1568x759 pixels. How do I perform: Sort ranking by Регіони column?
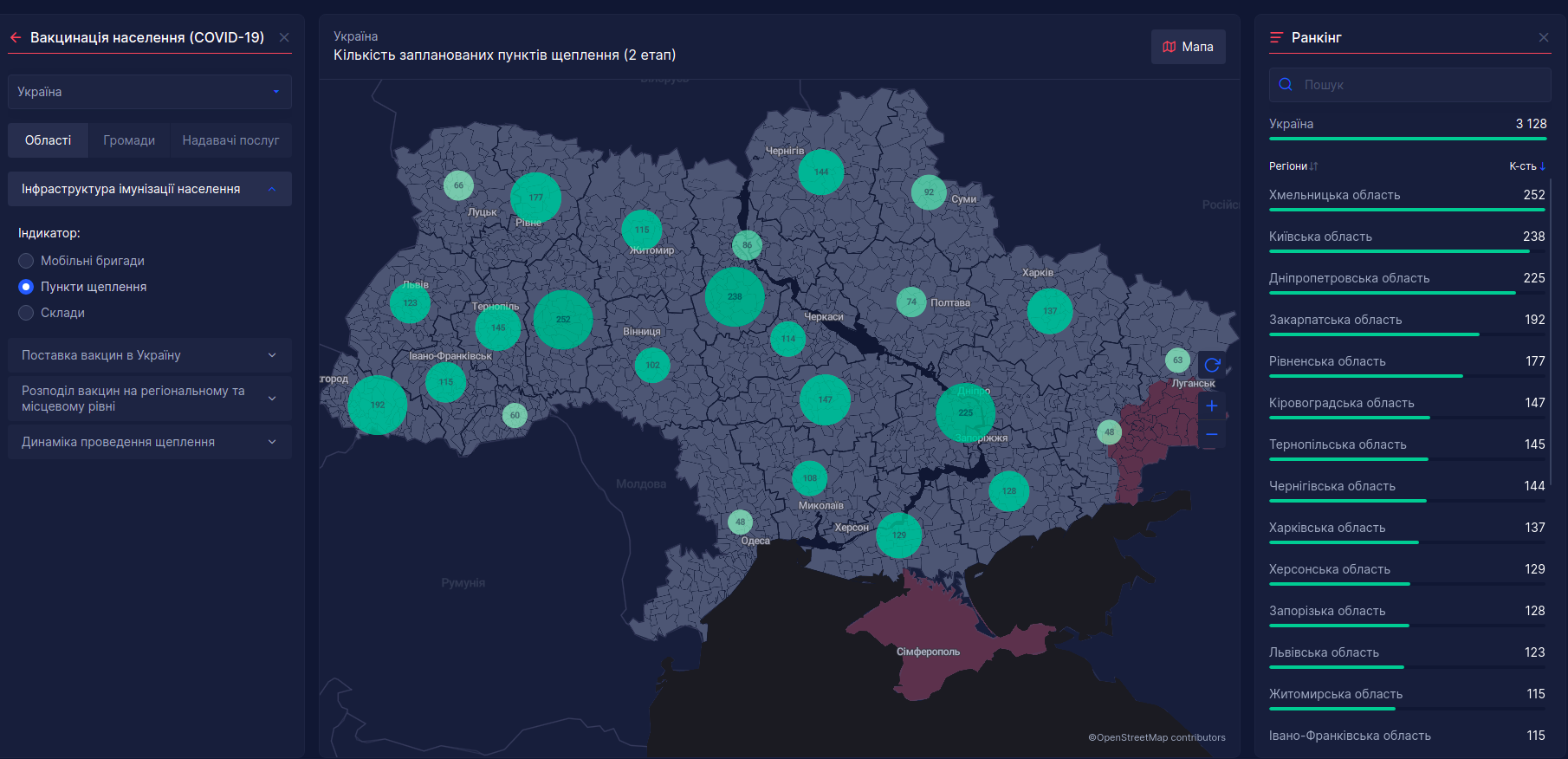[1293, 166]
